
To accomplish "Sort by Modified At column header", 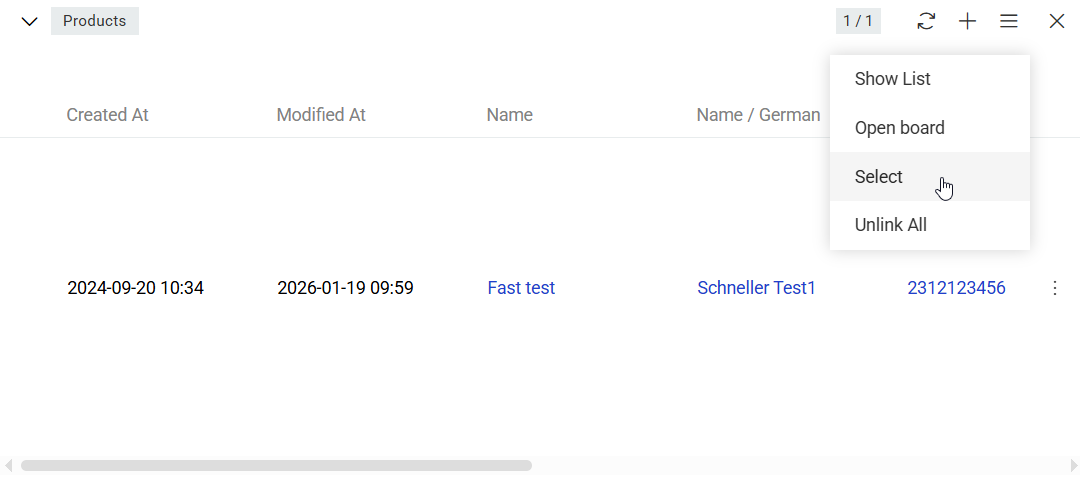I will [321, 115].
